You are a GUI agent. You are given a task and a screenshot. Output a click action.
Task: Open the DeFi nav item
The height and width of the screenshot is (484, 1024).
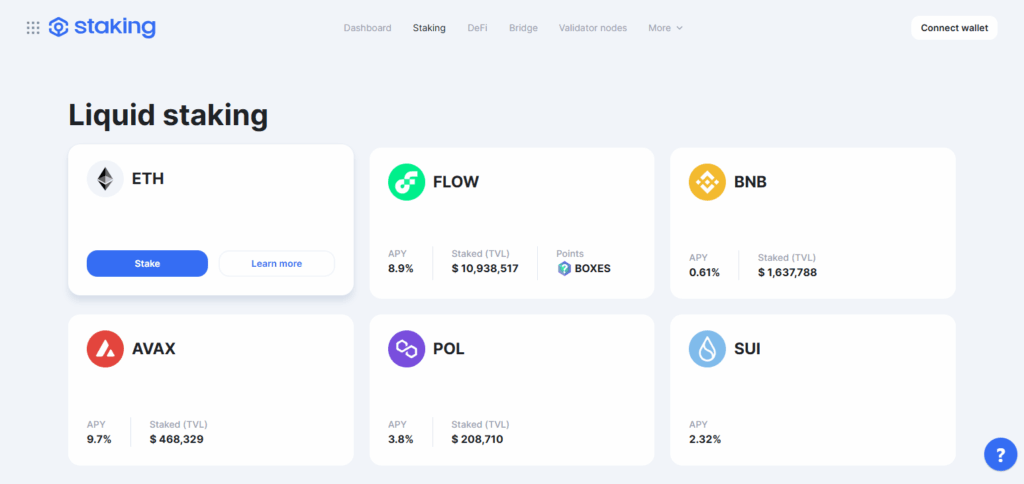[477, 28]
